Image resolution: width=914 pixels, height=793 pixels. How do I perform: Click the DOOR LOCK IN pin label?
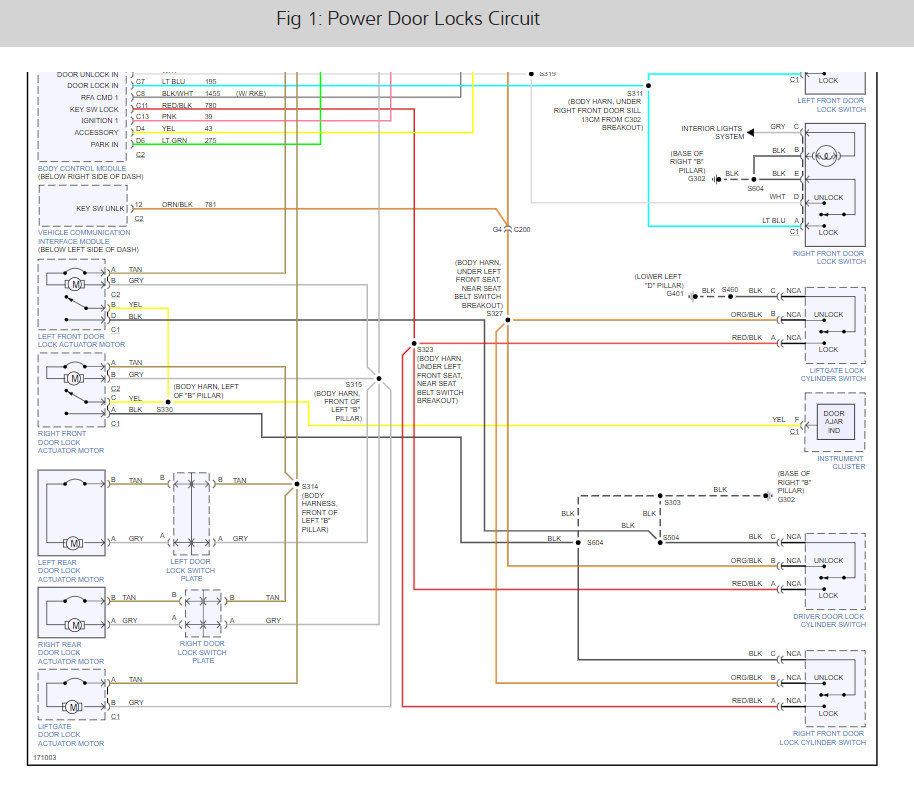(x=93, y=85)
